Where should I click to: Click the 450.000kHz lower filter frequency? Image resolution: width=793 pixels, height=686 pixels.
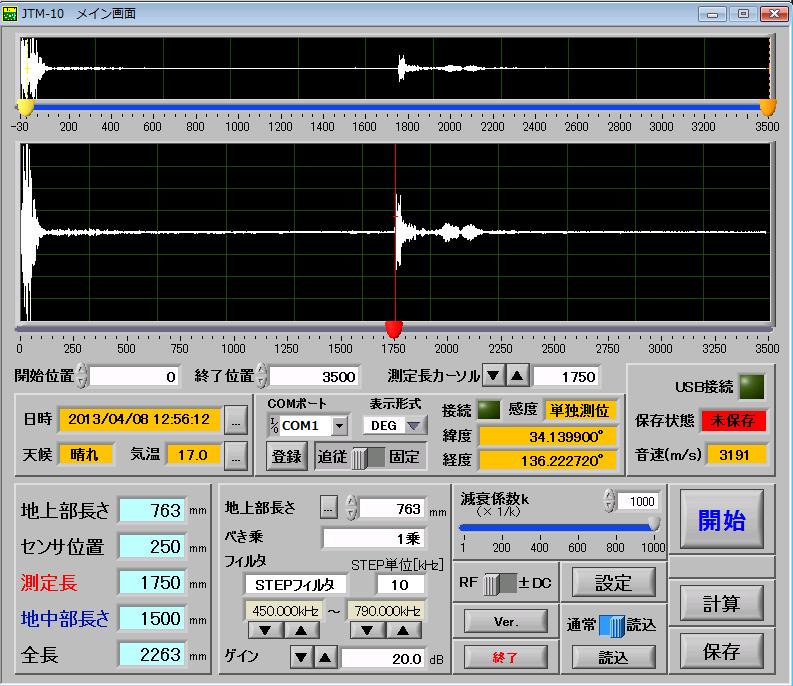[x=284, y=611]
